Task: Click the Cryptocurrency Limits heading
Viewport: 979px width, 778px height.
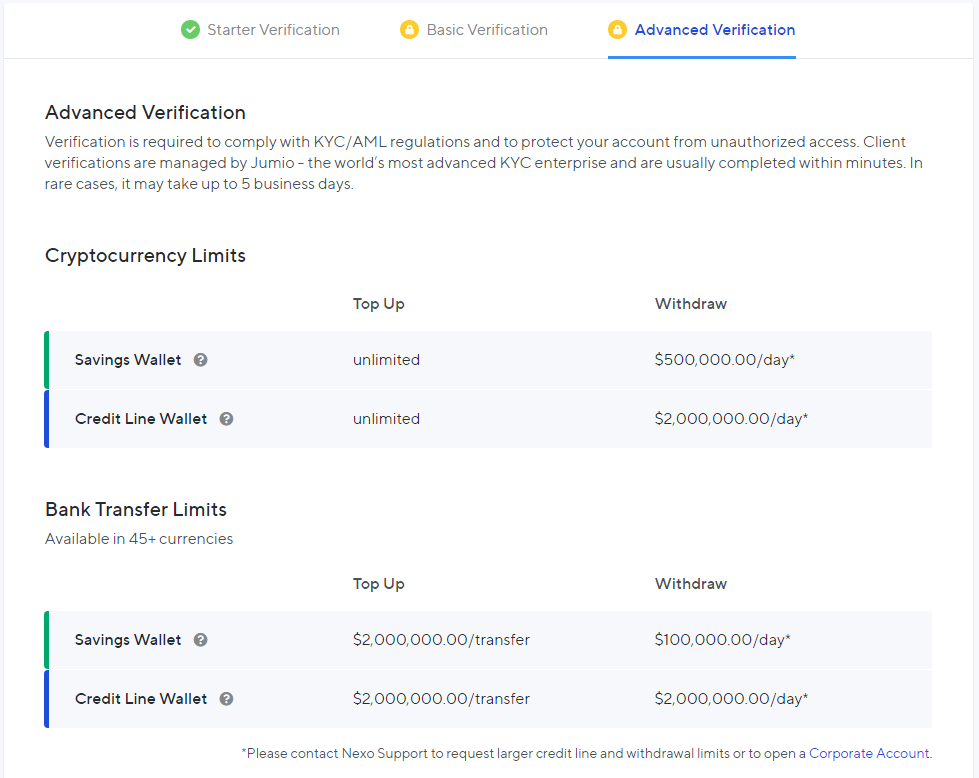Action: pyautogui.click(x=145, y=256)
